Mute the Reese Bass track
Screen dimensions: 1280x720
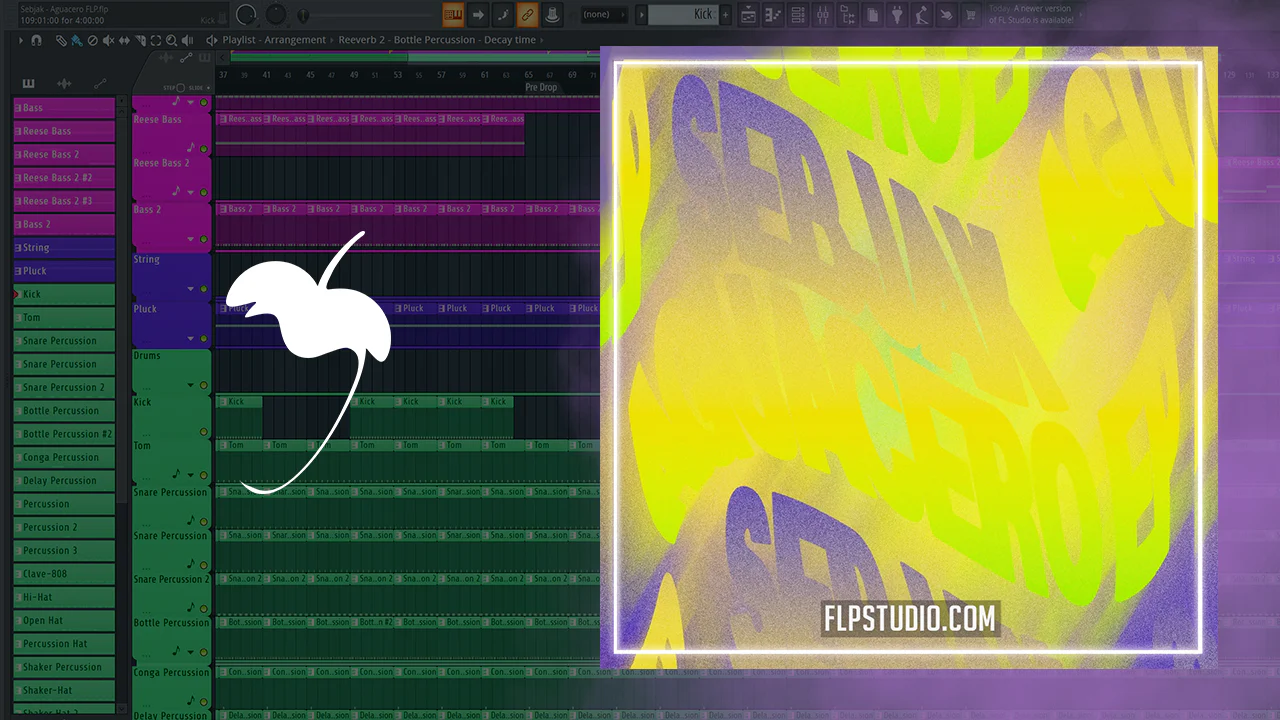click(x=204, y=149)
